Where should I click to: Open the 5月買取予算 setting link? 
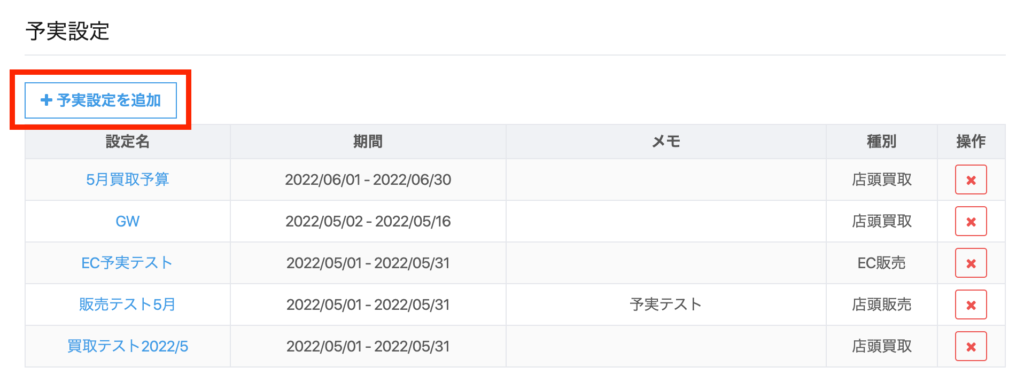coord(127,180)
